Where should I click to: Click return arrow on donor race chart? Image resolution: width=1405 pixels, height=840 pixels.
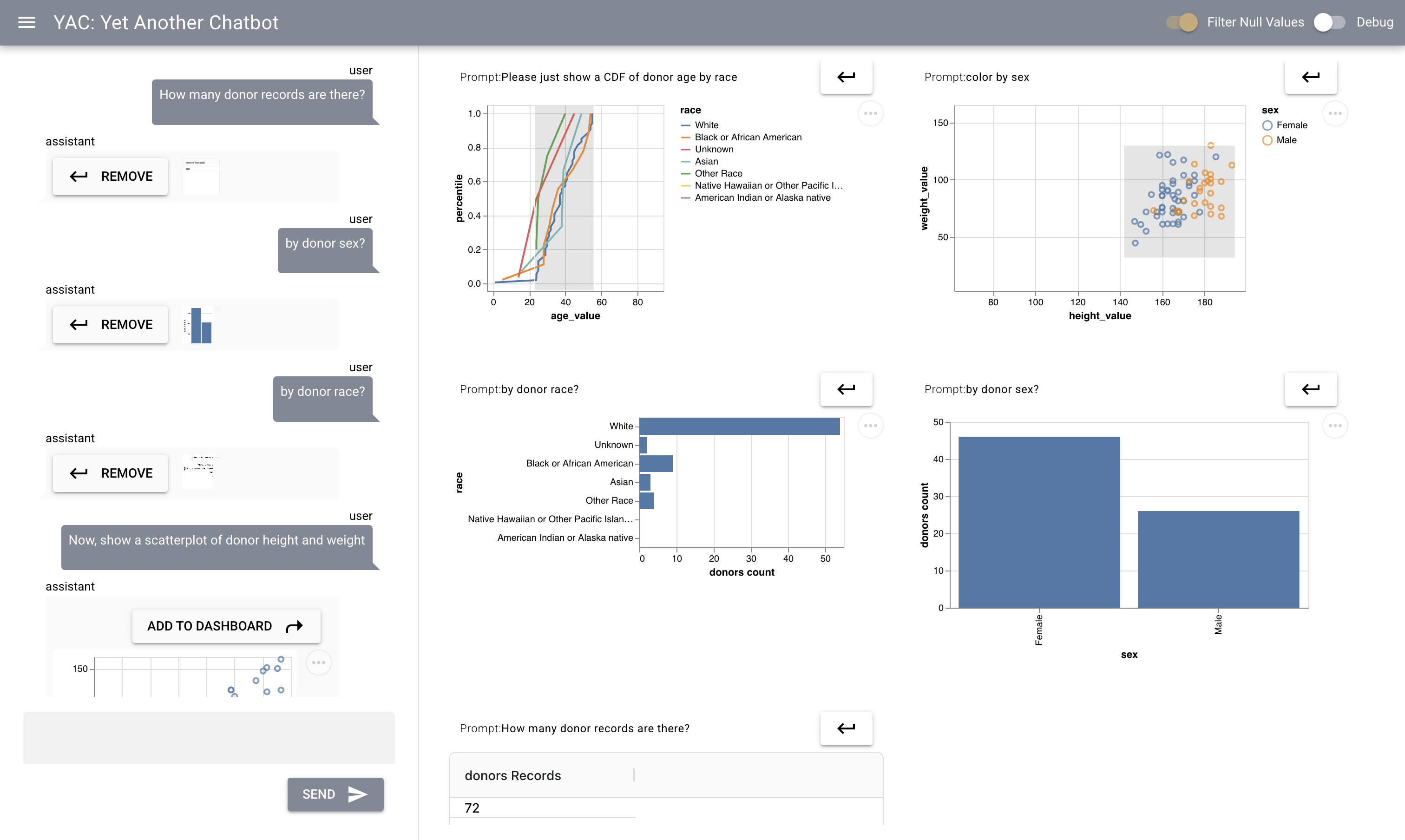coord(846,389)
